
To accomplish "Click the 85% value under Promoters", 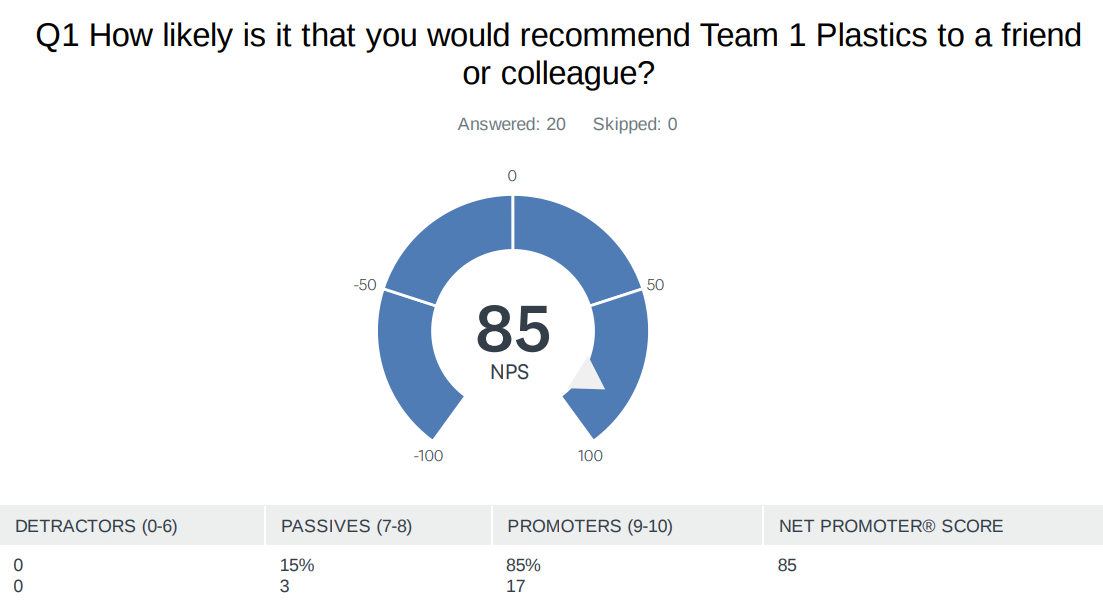I will [524, 566].
